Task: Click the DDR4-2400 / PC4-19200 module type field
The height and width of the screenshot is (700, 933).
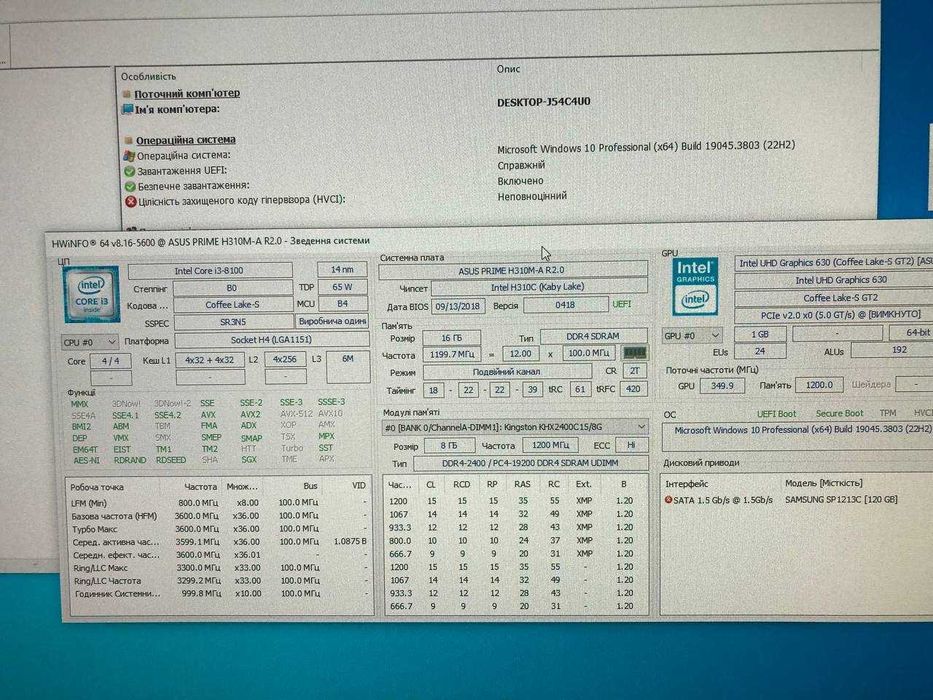Action: click(x=531, y=463)
